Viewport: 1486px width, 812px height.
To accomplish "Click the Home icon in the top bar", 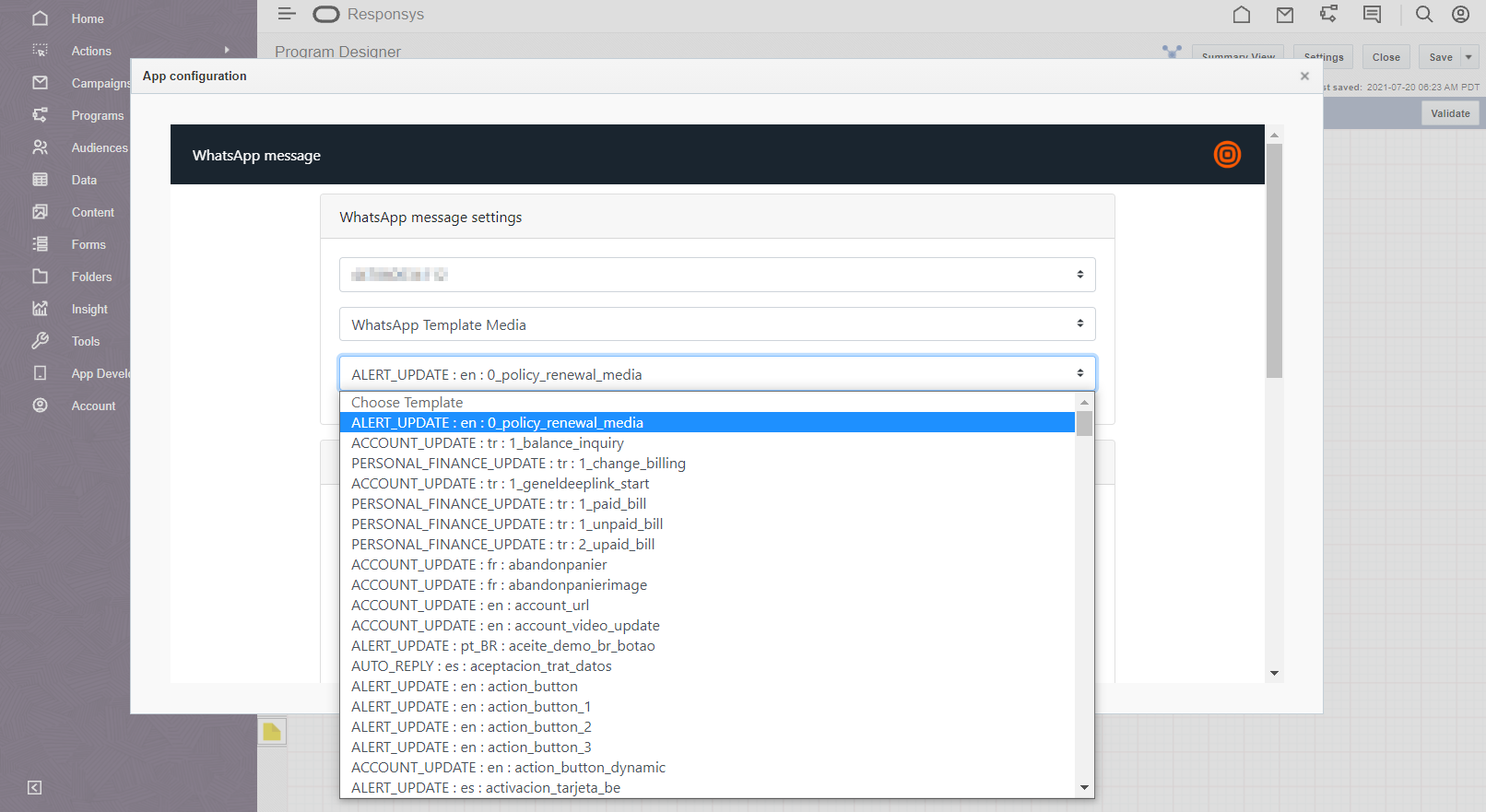I will (x=1242, y=15).
